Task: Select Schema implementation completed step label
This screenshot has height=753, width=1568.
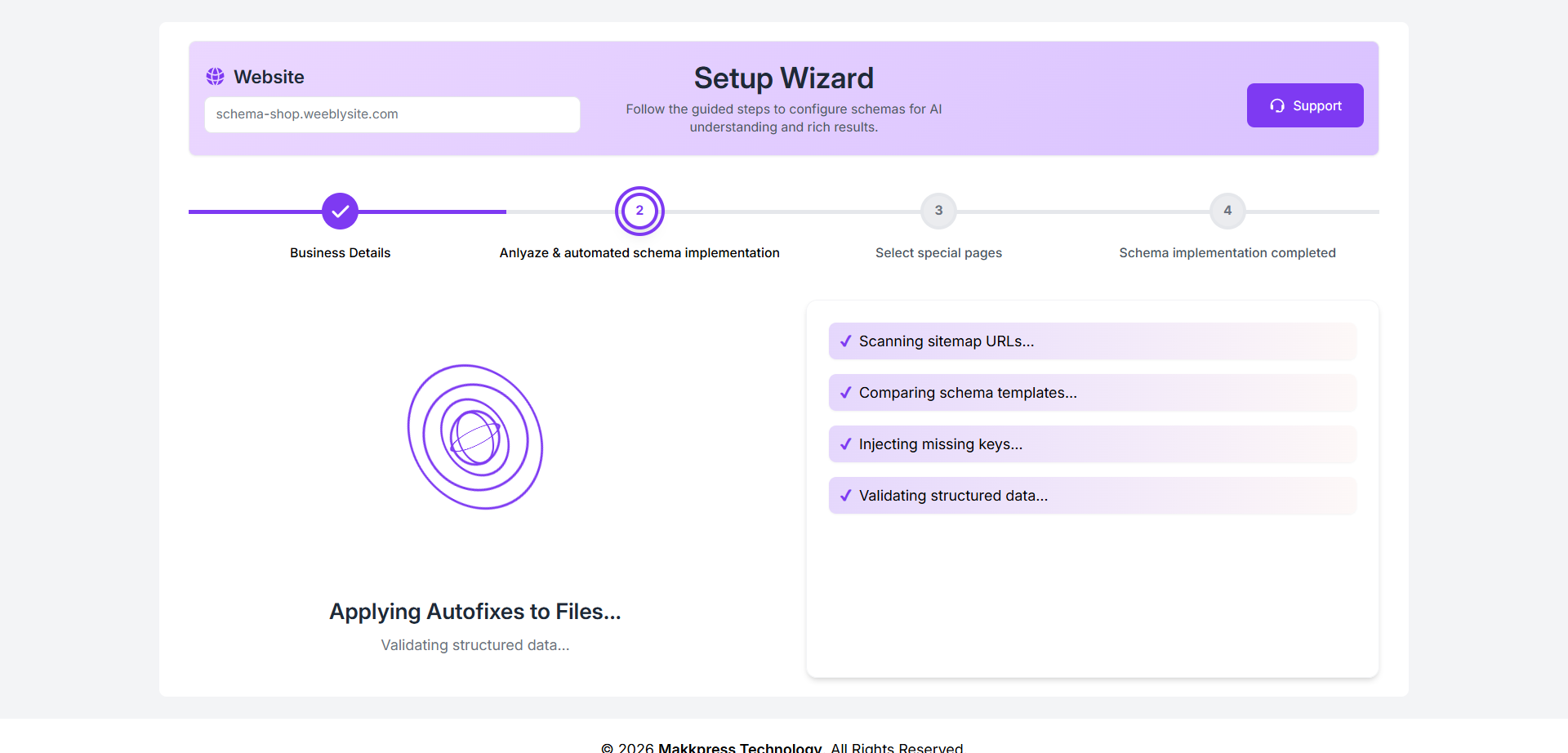Action: tap(1227, 253)
